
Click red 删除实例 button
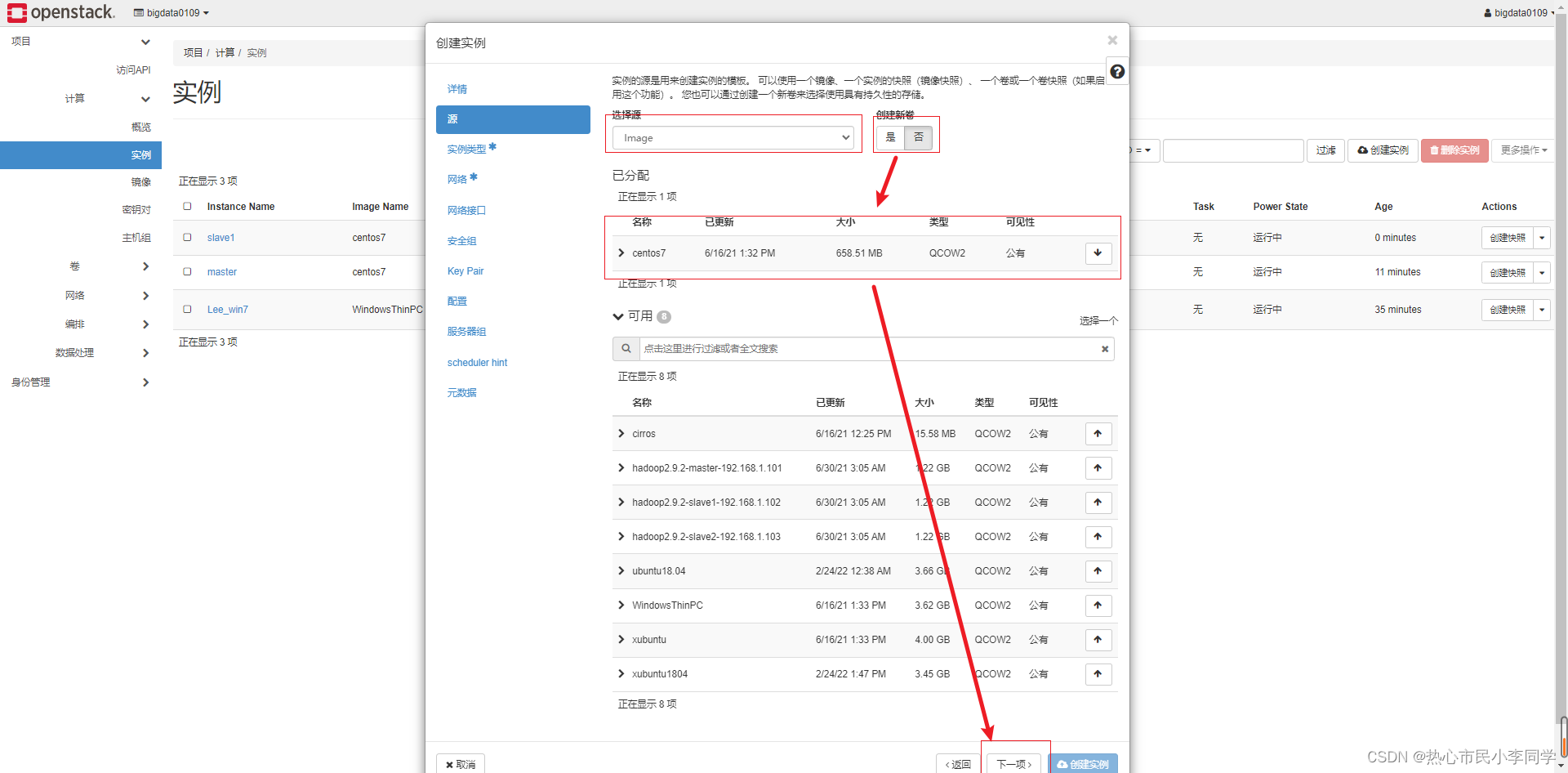pos(1454,150)
